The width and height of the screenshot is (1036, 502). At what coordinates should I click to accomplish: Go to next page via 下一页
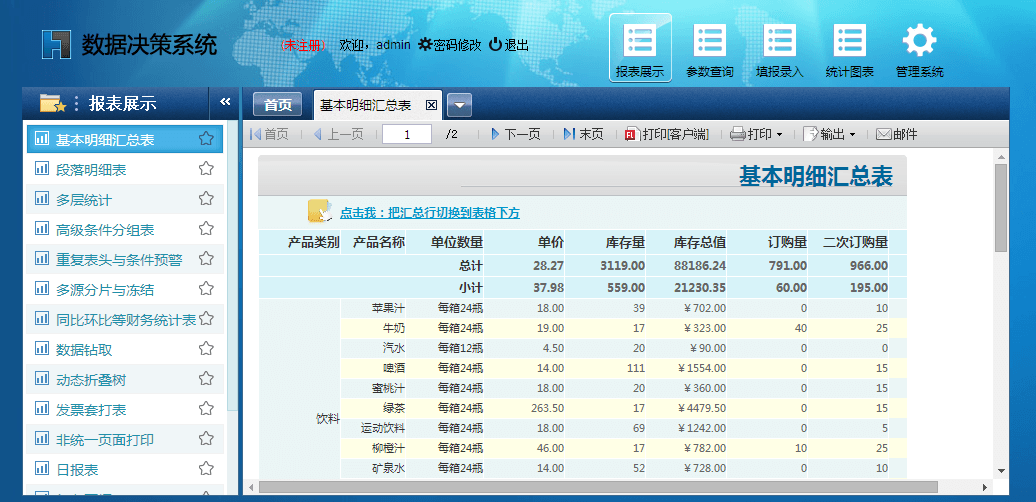(x=515, y=134)
